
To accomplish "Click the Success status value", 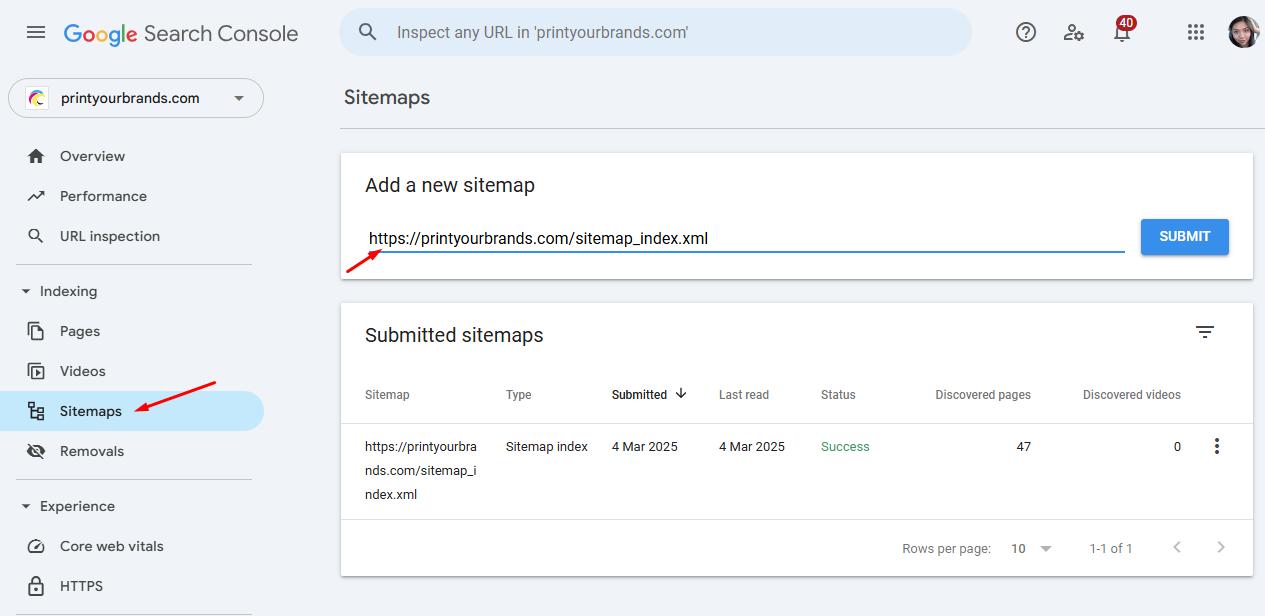I will point(845,447).
